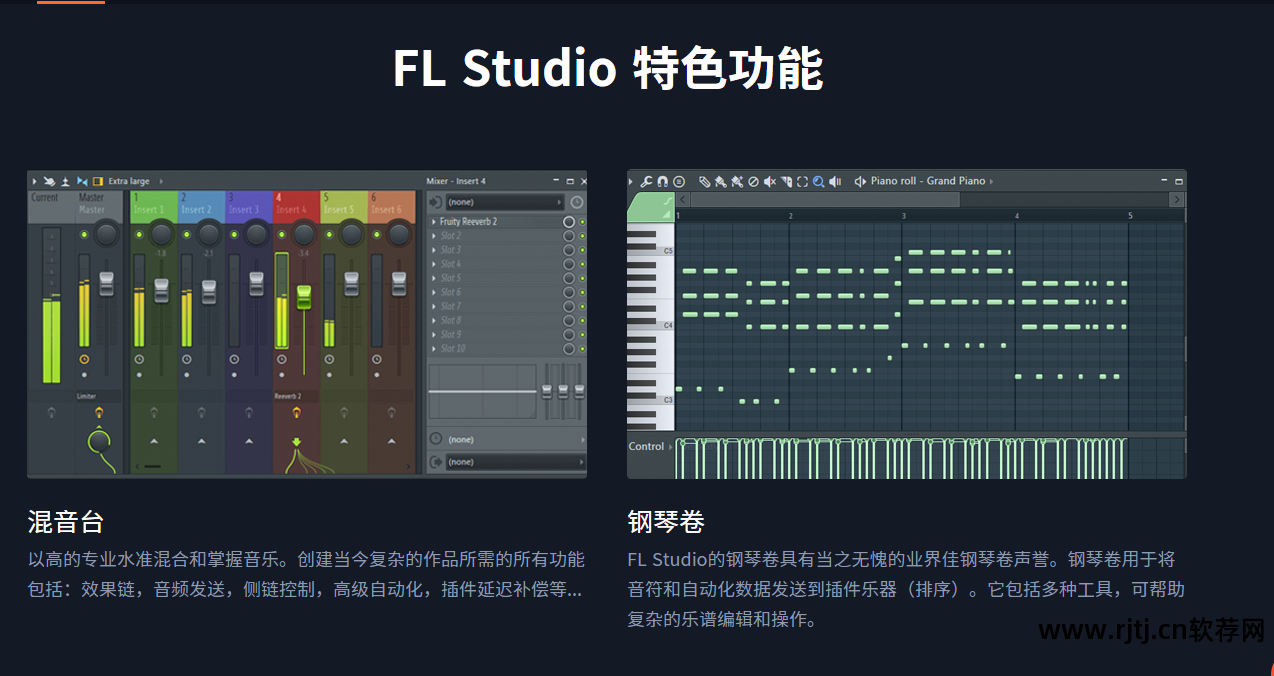The image size is (1274, 676).
Task: Open the mixer output (none) dropdown at bottom
Action: (514, 462)
